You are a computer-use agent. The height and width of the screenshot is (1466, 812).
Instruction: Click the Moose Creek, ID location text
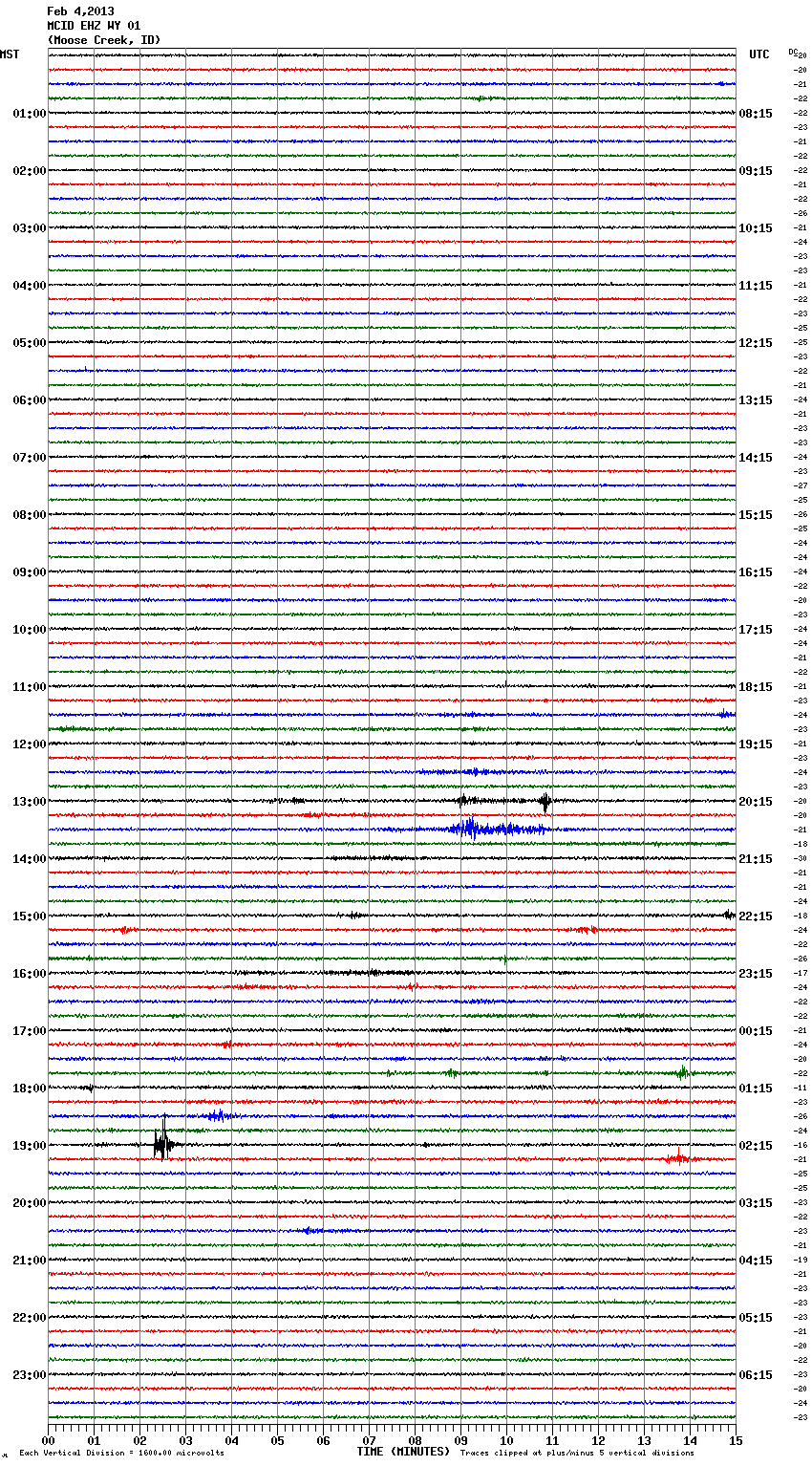tap(104, 40)
